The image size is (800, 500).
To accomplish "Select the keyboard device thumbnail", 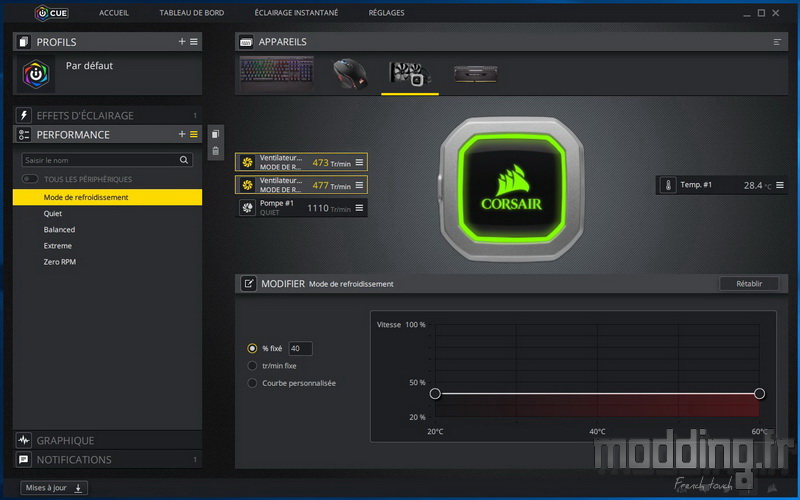I will click(277, 74).
